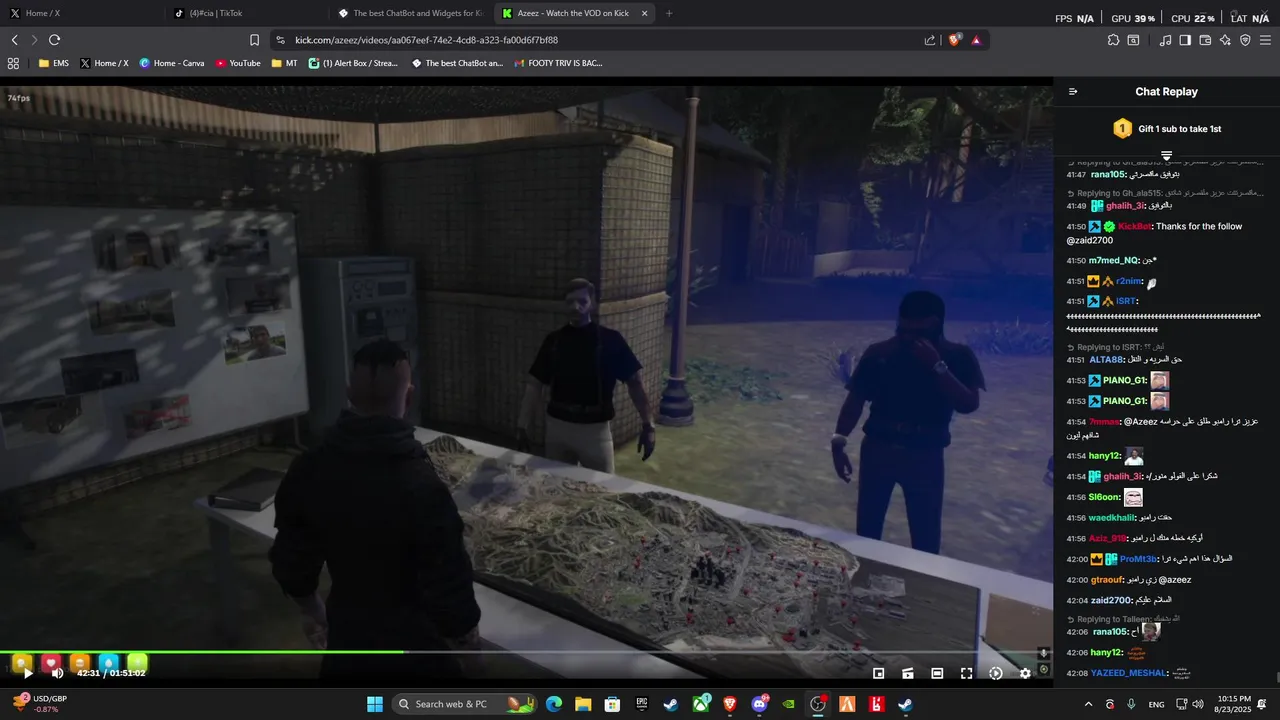Reload the Kick page
The width and height of the screenshot is (1280, 720).
click(x=54, y=40)
